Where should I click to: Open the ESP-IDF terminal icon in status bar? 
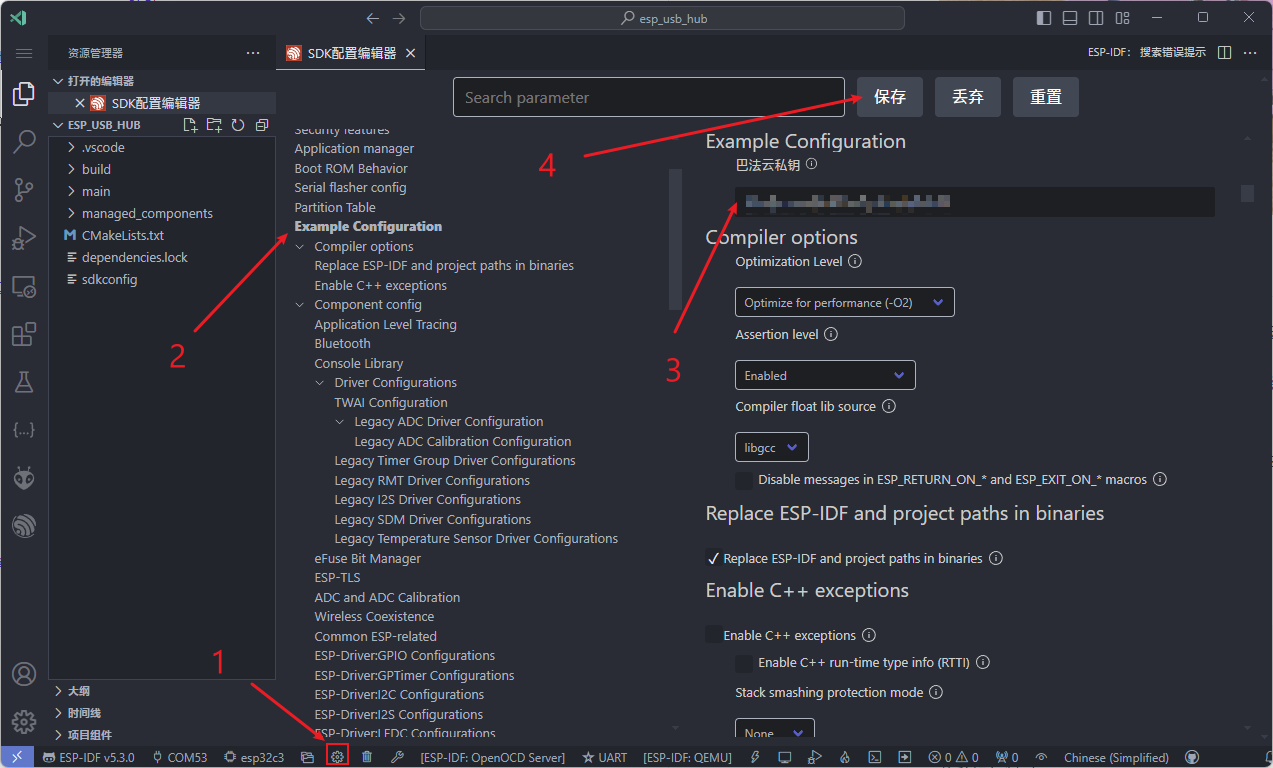[874, 757]
